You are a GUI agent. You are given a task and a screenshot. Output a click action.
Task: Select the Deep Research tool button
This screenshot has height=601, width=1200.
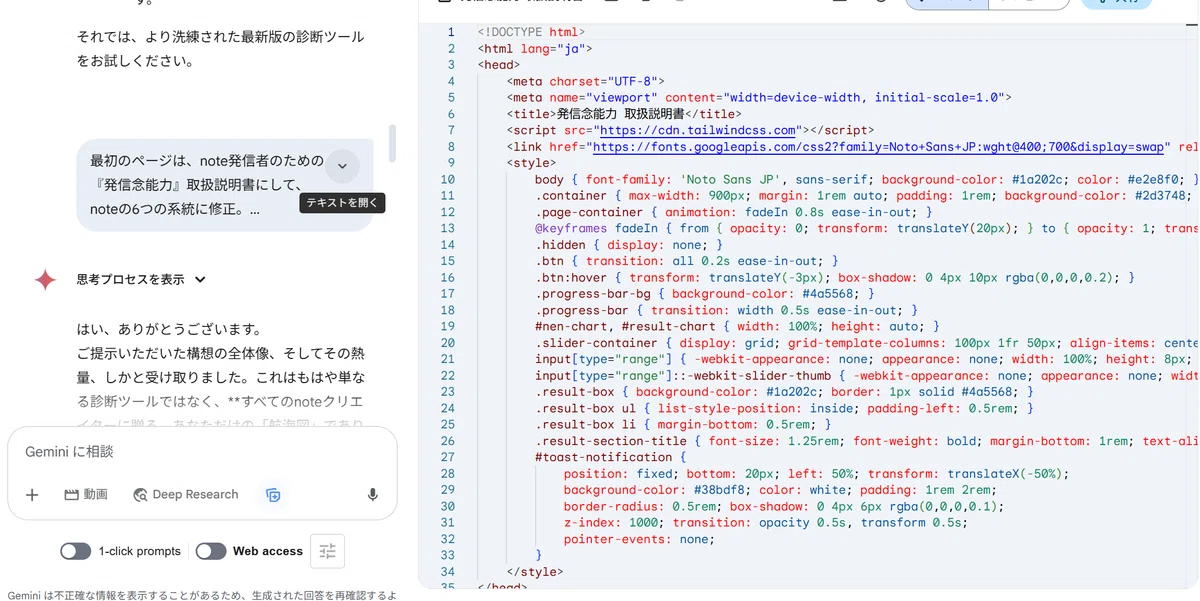tap(185, 495)
